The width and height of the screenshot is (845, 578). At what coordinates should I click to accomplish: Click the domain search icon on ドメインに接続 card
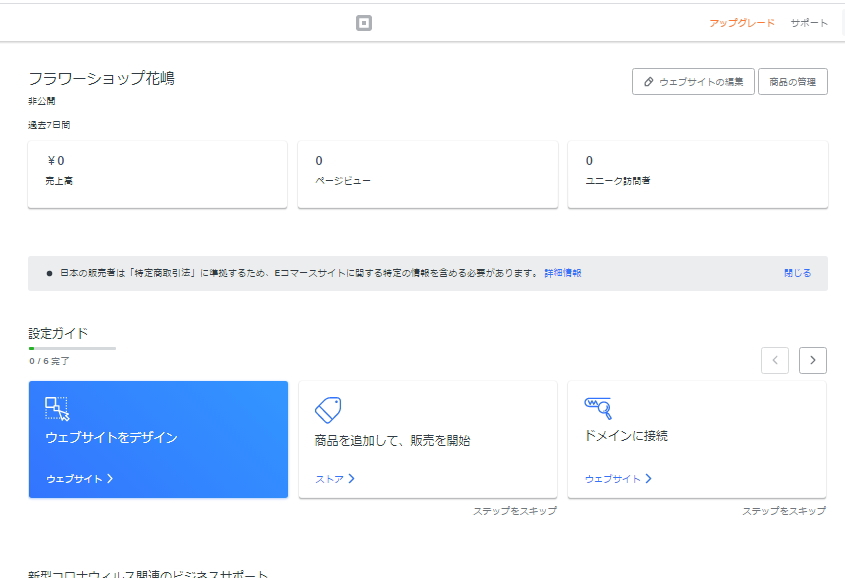pyautogui.click(x=598, y=406)
